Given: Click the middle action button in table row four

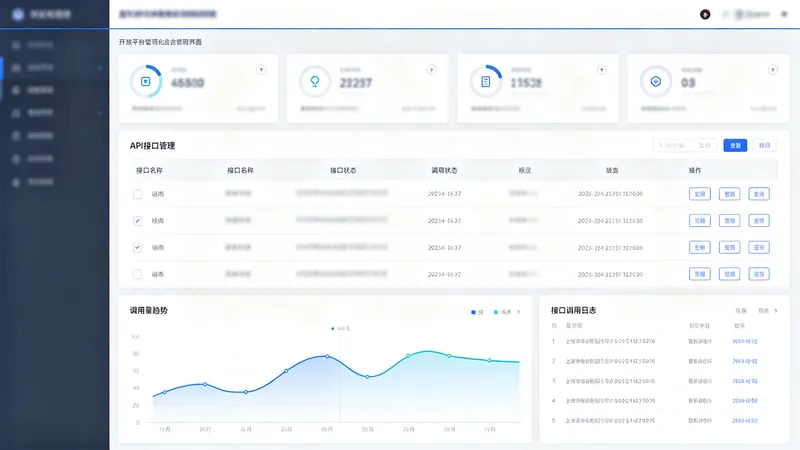Looking at the screenshot, I should pyautogui.click(x=730, y=274).
